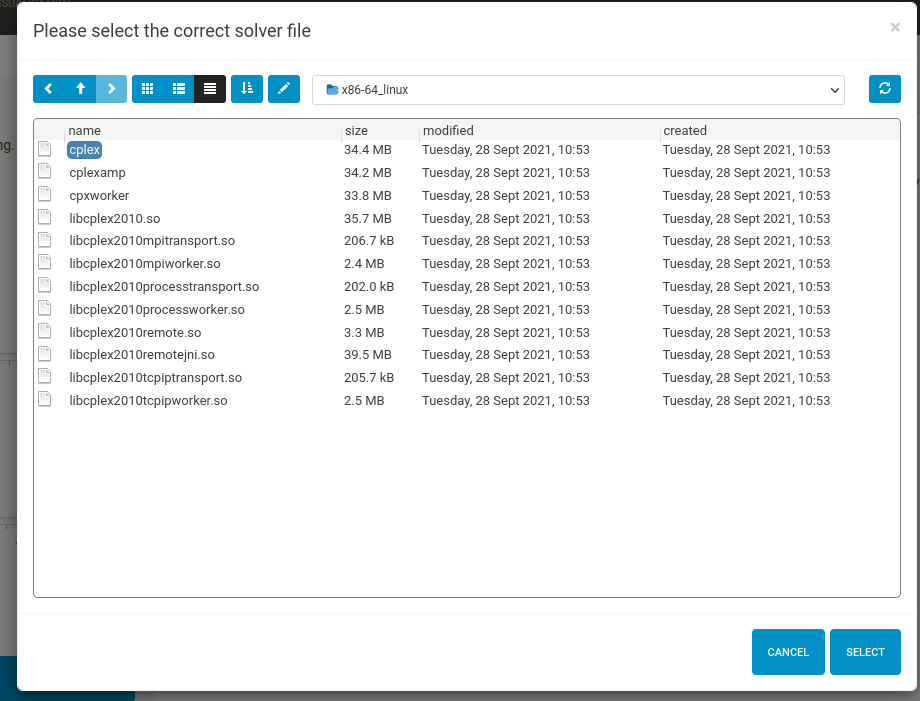Close the solver file dialog
The height and width of the screenshot is (701, 920).
point(895,27)
